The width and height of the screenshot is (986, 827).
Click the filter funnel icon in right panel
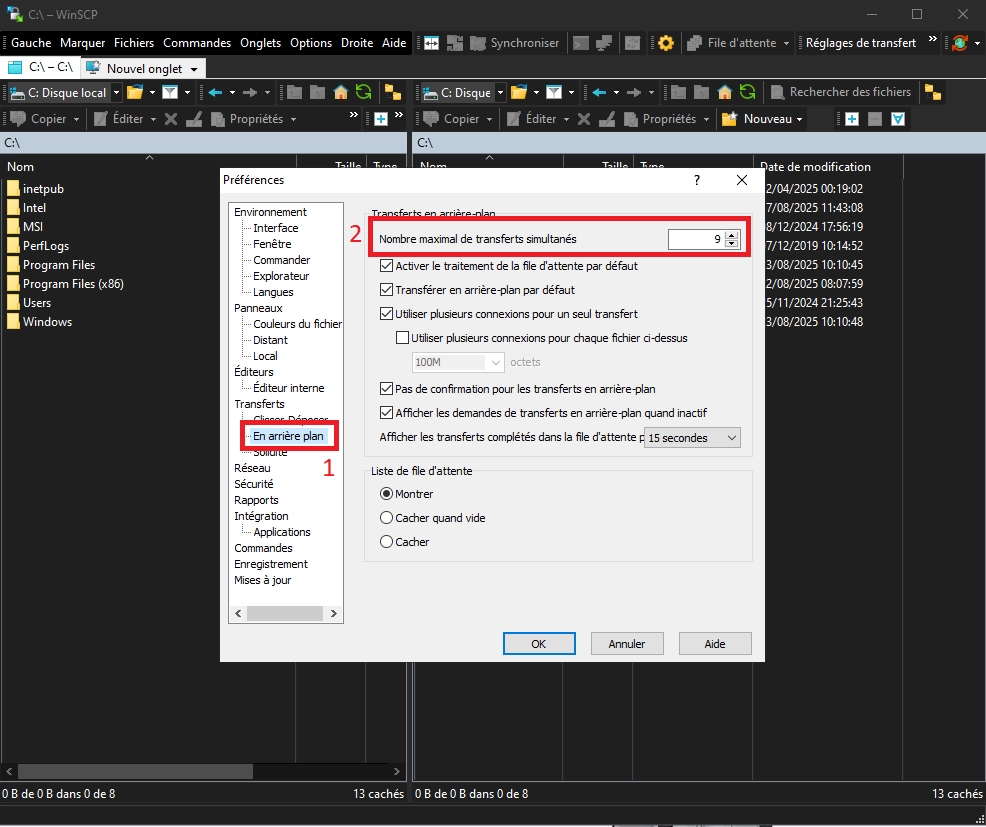point(553,92)
